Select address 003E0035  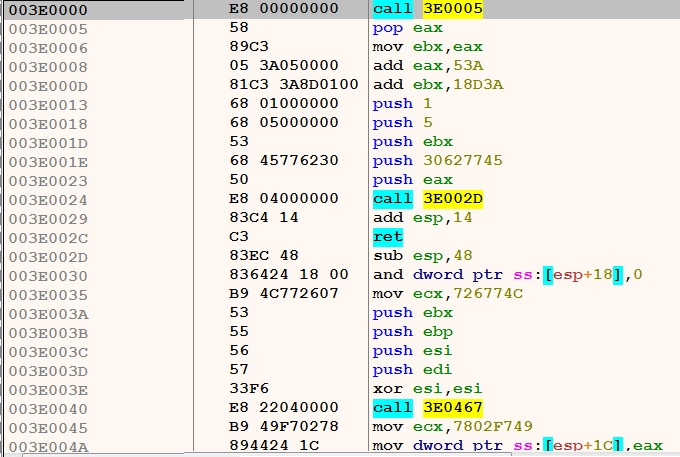click(48, 295)
